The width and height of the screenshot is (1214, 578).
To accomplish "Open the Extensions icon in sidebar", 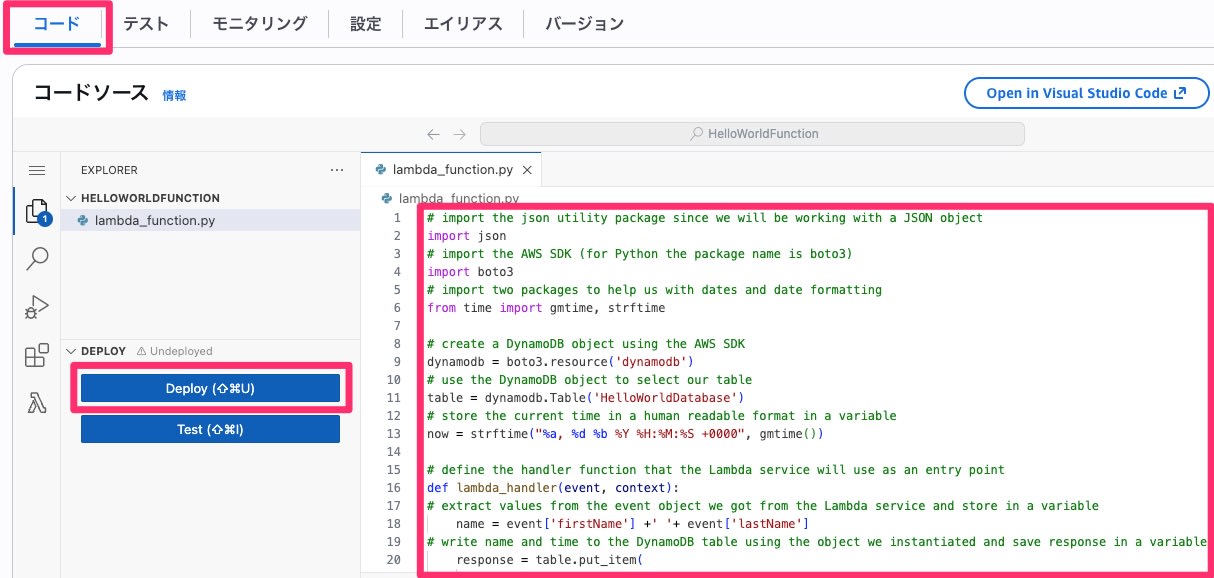I will click(37, 355).
